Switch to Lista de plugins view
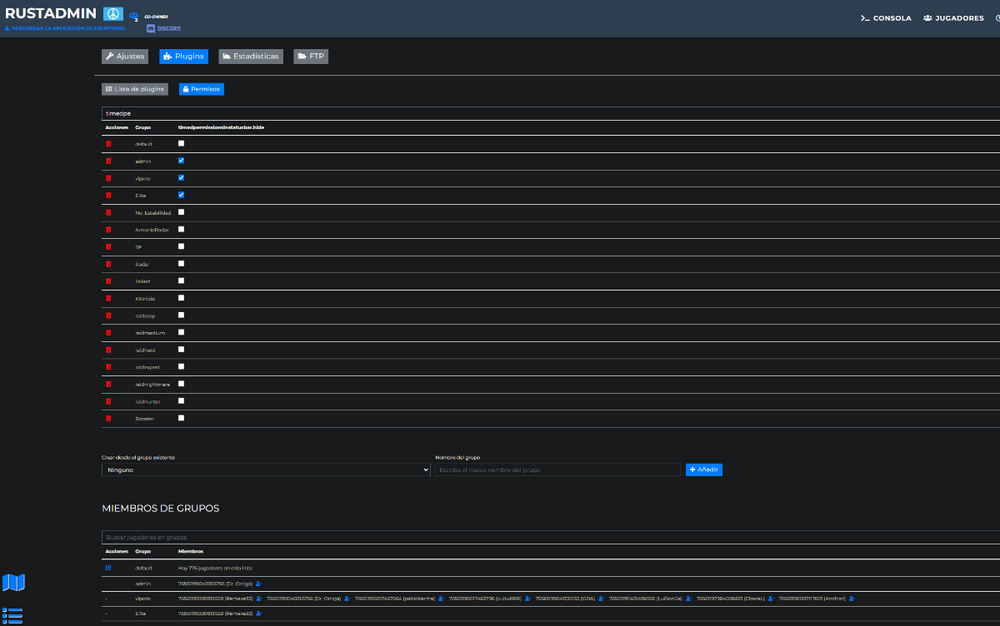Screen dimensions: 1000x626 click(x=135, y=89)
